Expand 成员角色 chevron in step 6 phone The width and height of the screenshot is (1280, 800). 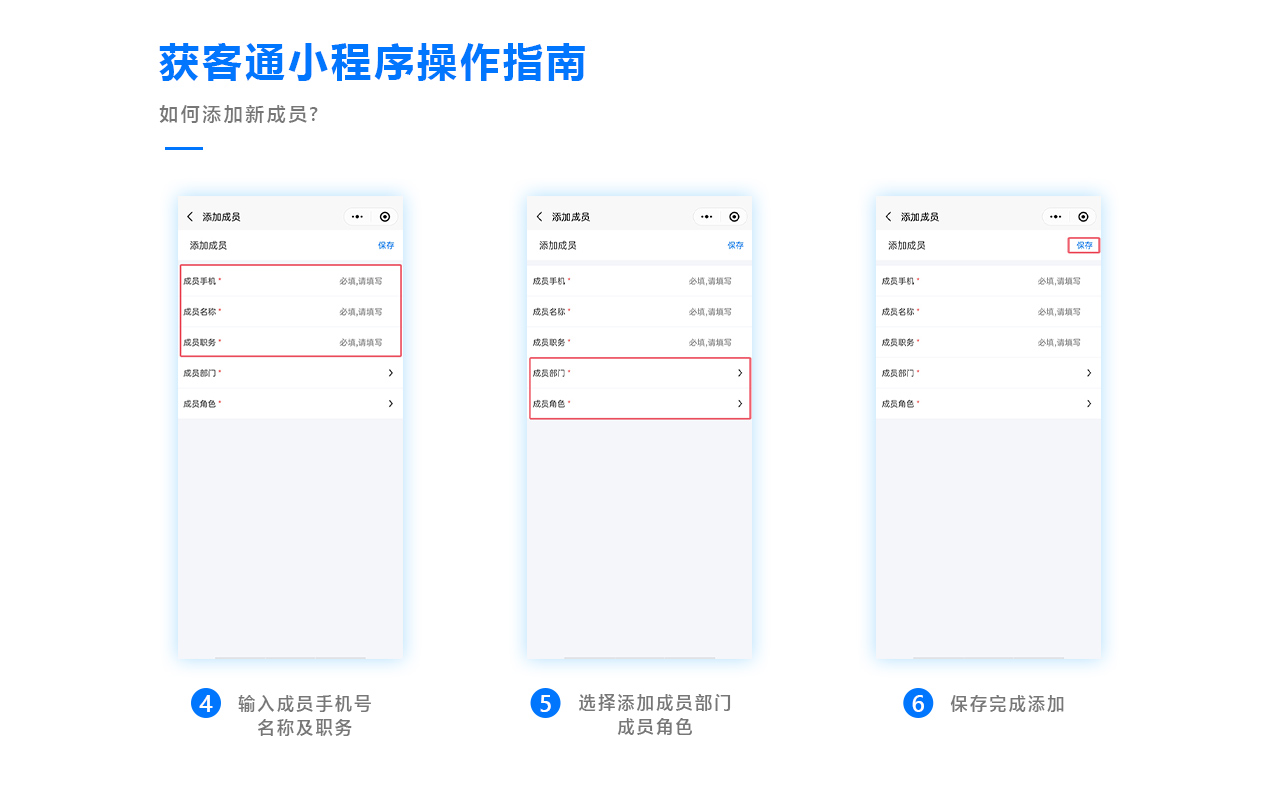(1089, 404)
